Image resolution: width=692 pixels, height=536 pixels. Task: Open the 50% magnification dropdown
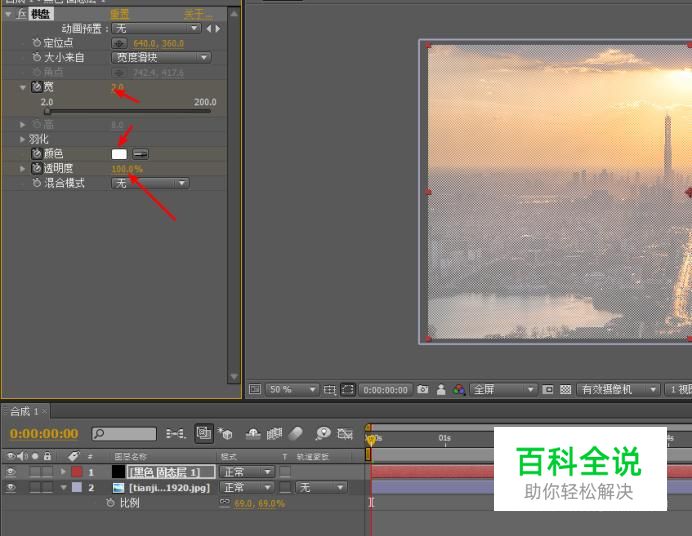[292, 390]
